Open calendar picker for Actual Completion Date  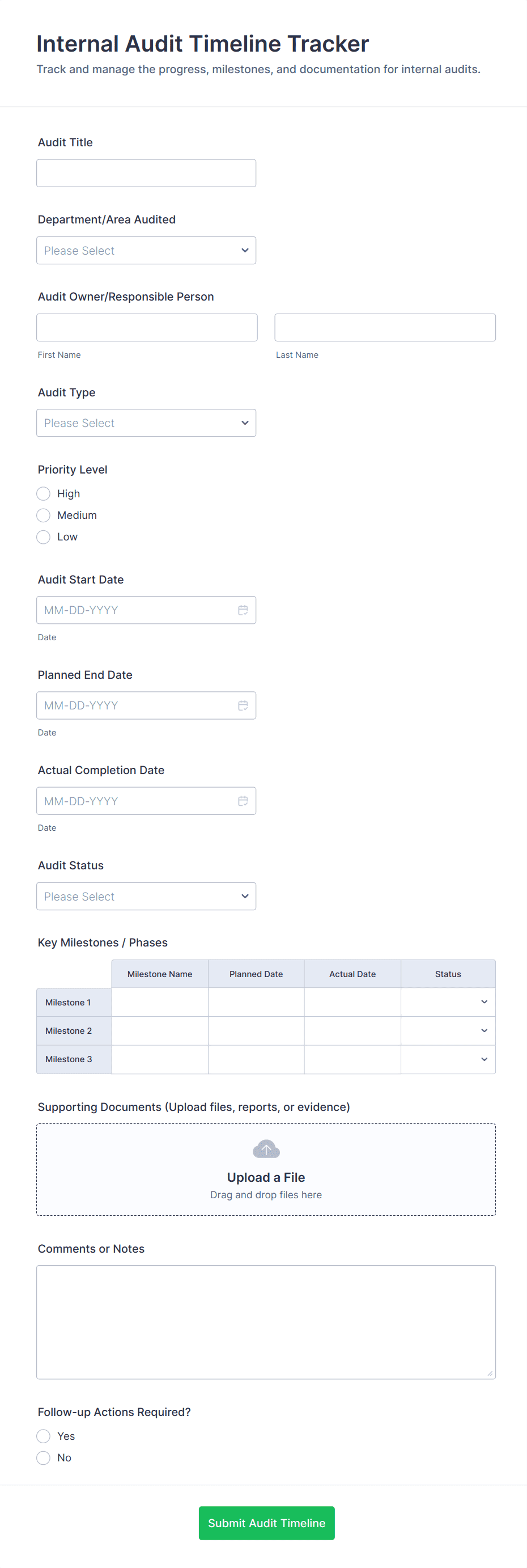click(x=243, y=801)
